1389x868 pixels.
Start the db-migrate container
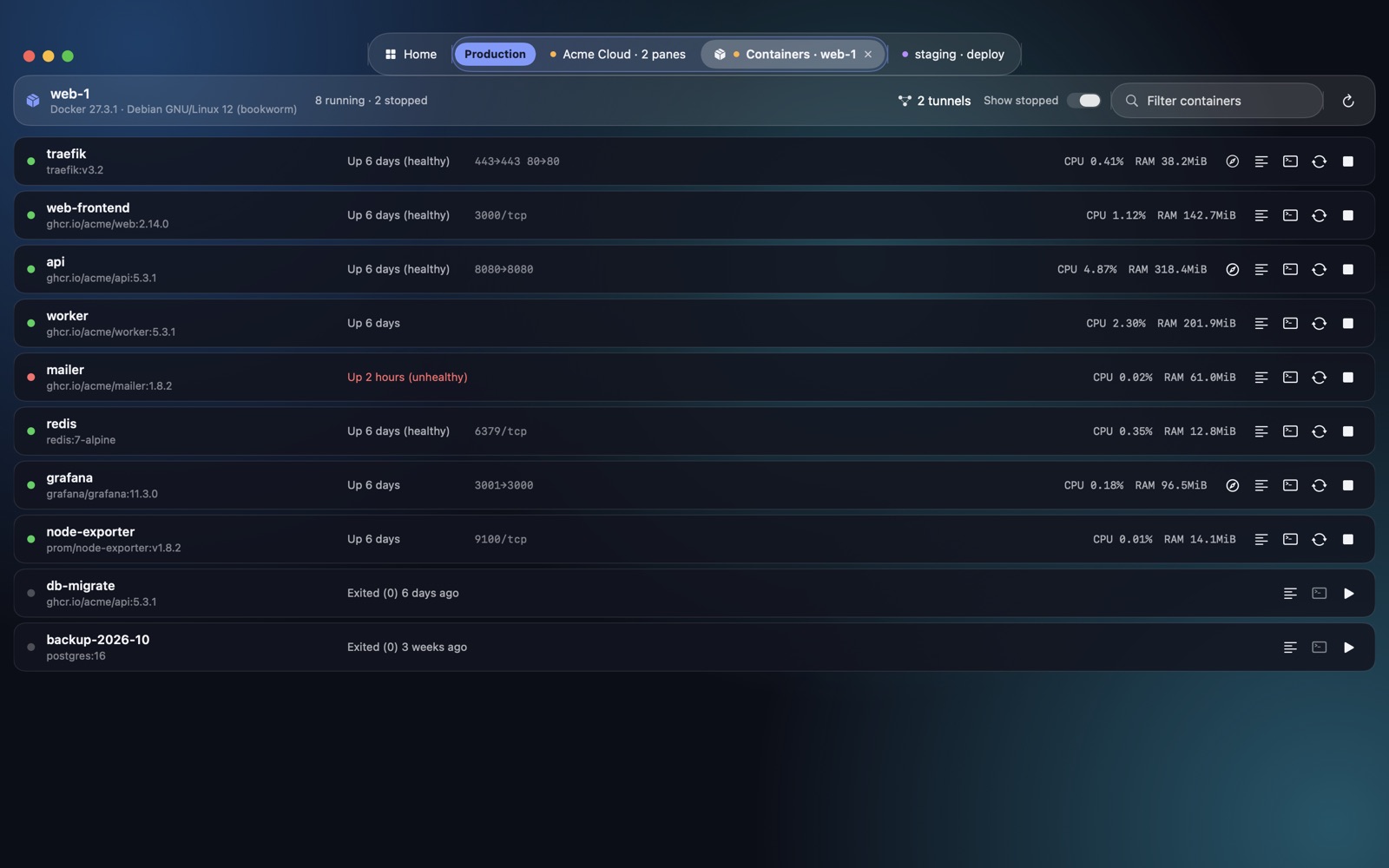(1348, 594)
